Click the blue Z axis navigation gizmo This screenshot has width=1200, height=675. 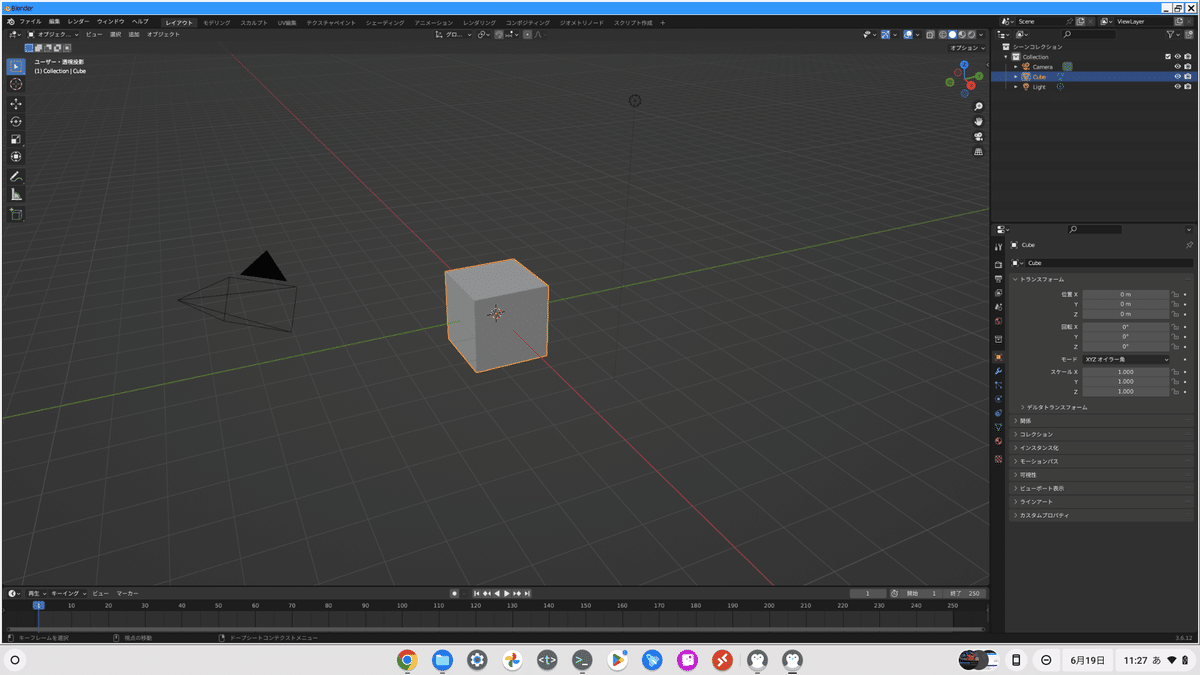coord(963,64)
